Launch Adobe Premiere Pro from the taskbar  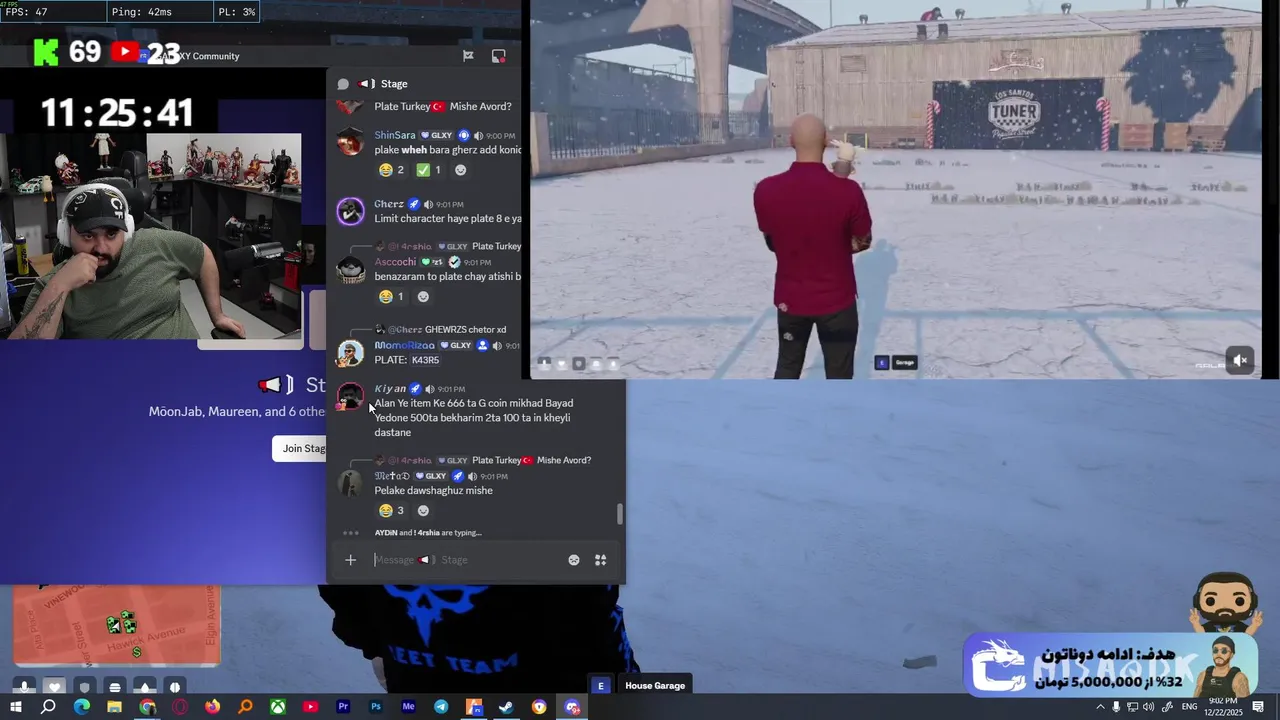click(x=343, y=707)
